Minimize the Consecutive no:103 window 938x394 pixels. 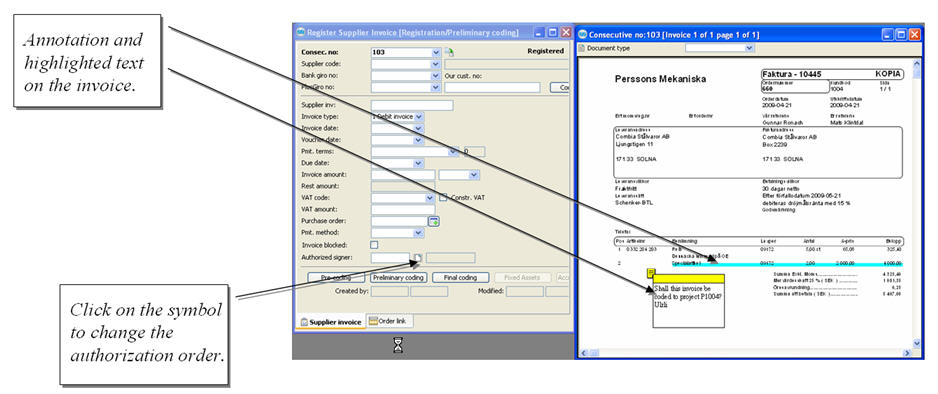coord(888,35)
